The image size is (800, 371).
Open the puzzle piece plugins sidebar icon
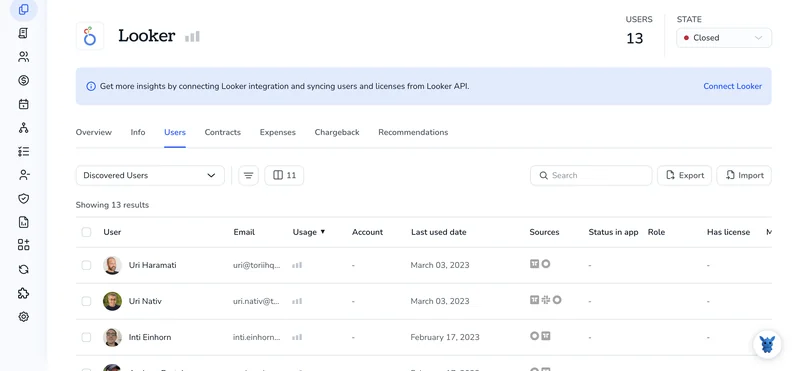23,293
